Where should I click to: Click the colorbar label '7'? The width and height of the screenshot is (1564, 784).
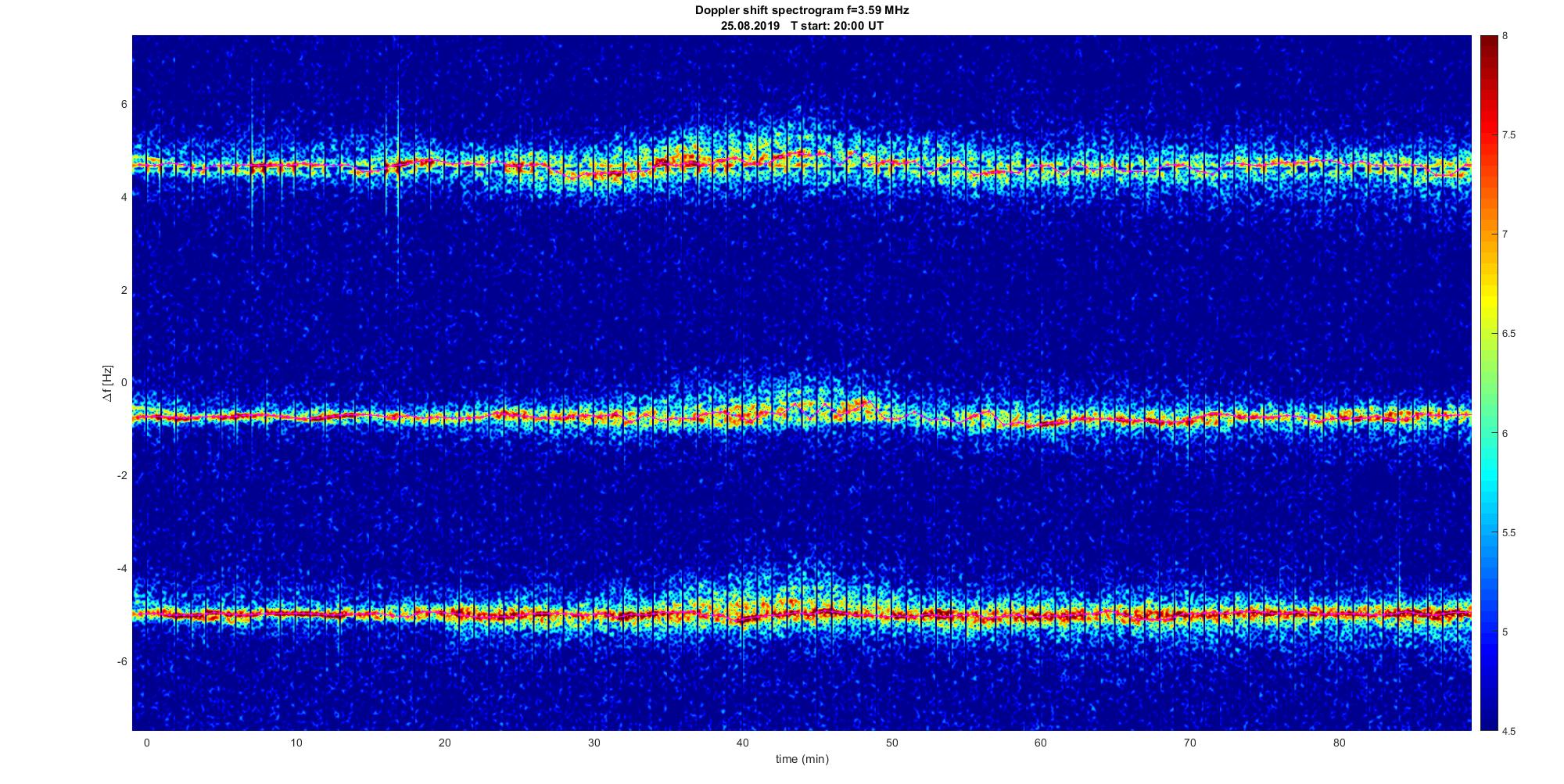[1505, 234]
